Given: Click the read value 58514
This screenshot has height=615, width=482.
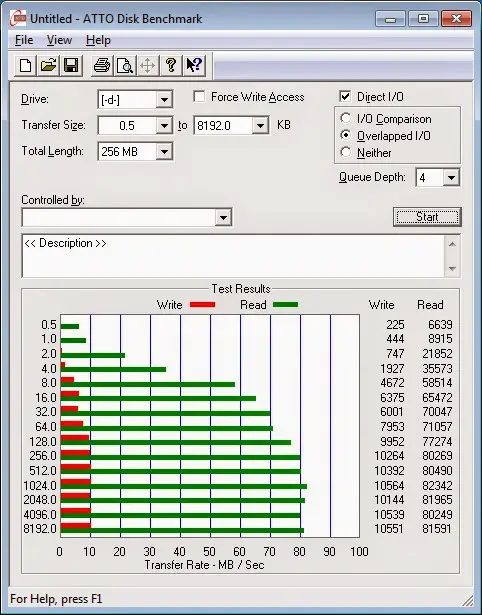Looking at the screenshot, I should tap(437, 382).
